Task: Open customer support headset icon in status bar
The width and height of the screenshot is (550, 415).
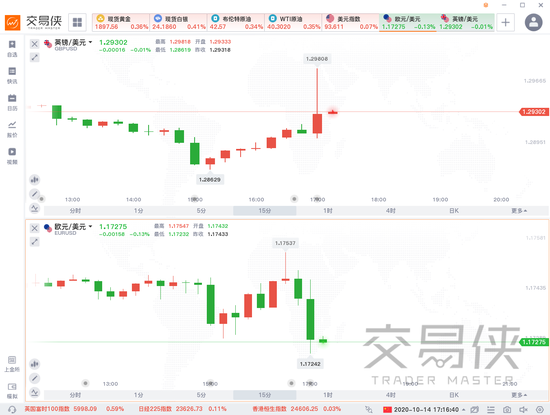Action: [12, 409]
